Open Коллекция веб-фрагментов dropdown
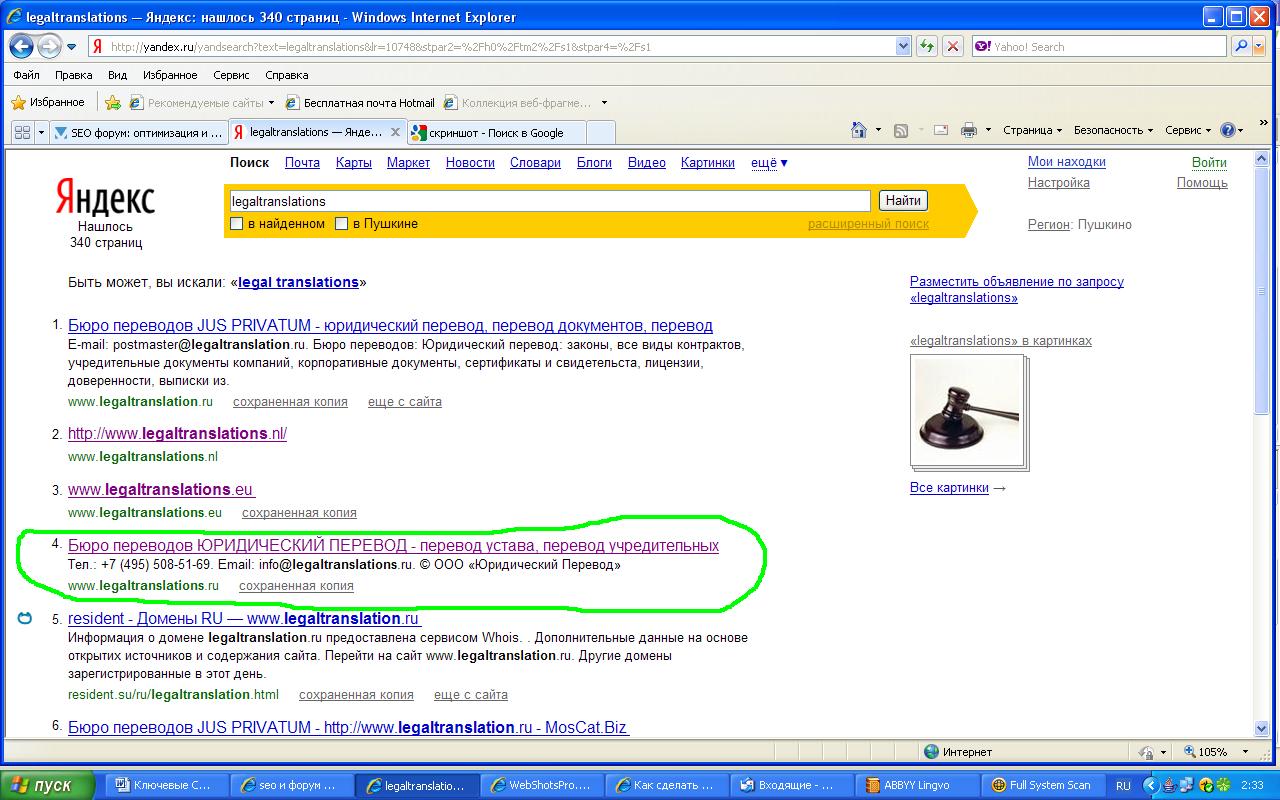This screenshot has width=1280, height=800. (x=525, y=102)
